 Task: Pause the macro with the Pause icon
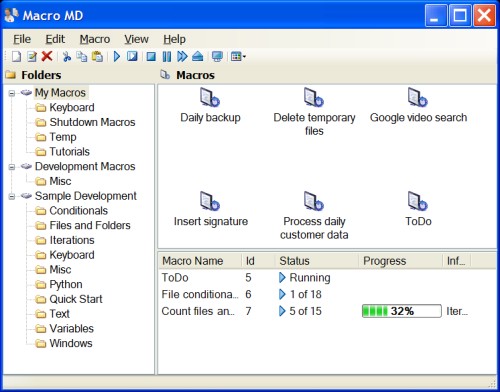tap(167, 57)
